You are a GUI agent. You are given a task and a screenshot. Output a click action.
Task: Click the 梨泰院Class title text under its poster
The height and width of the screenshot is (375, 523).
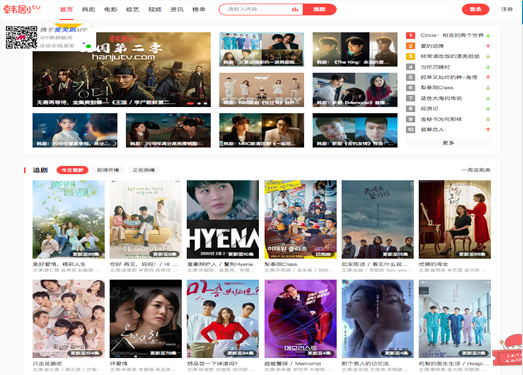(281, 264)
